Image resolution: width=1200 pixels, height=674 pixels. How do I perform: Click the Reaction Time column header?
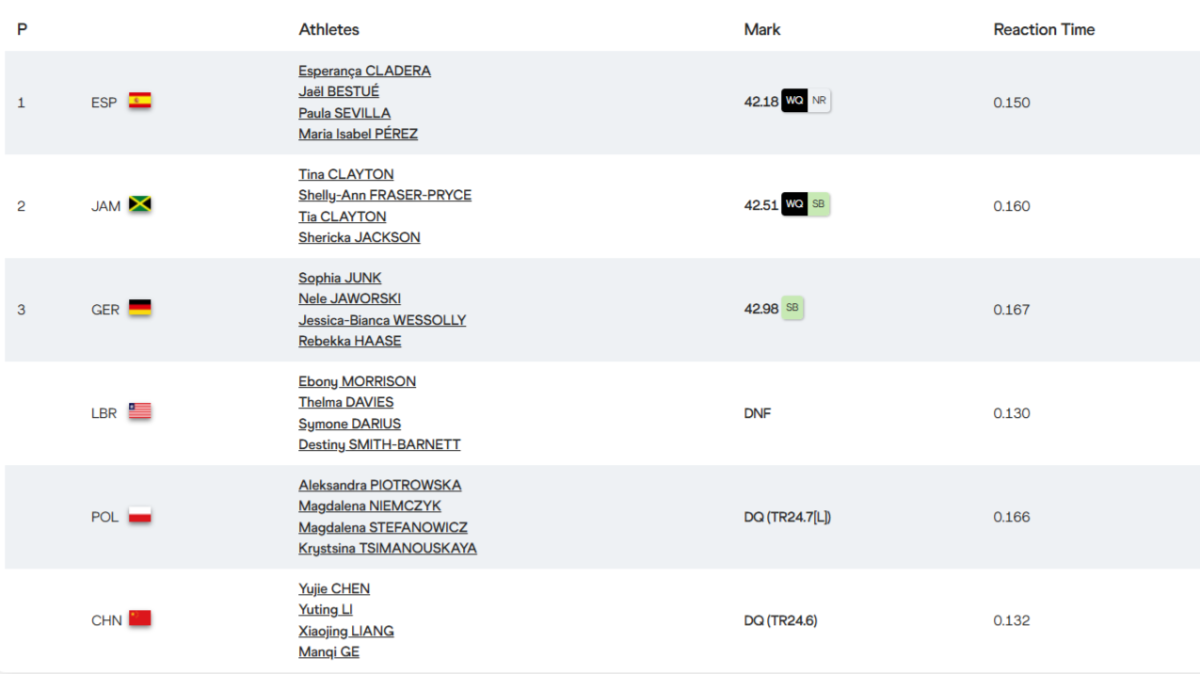1043,30
